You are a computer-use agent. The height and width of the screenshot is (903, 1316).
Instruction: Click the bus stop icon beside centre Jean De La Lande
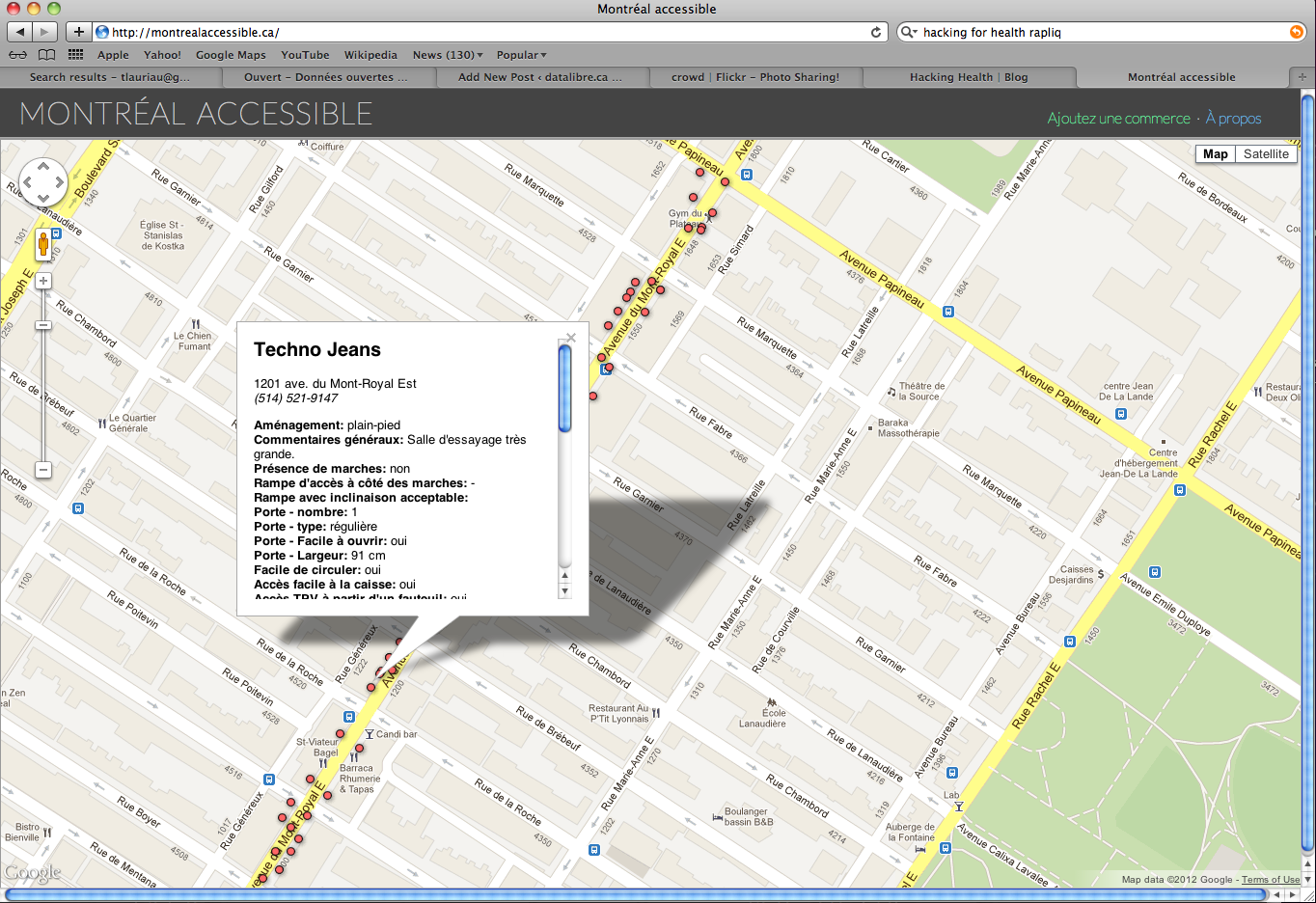[x=1121, y=414]
